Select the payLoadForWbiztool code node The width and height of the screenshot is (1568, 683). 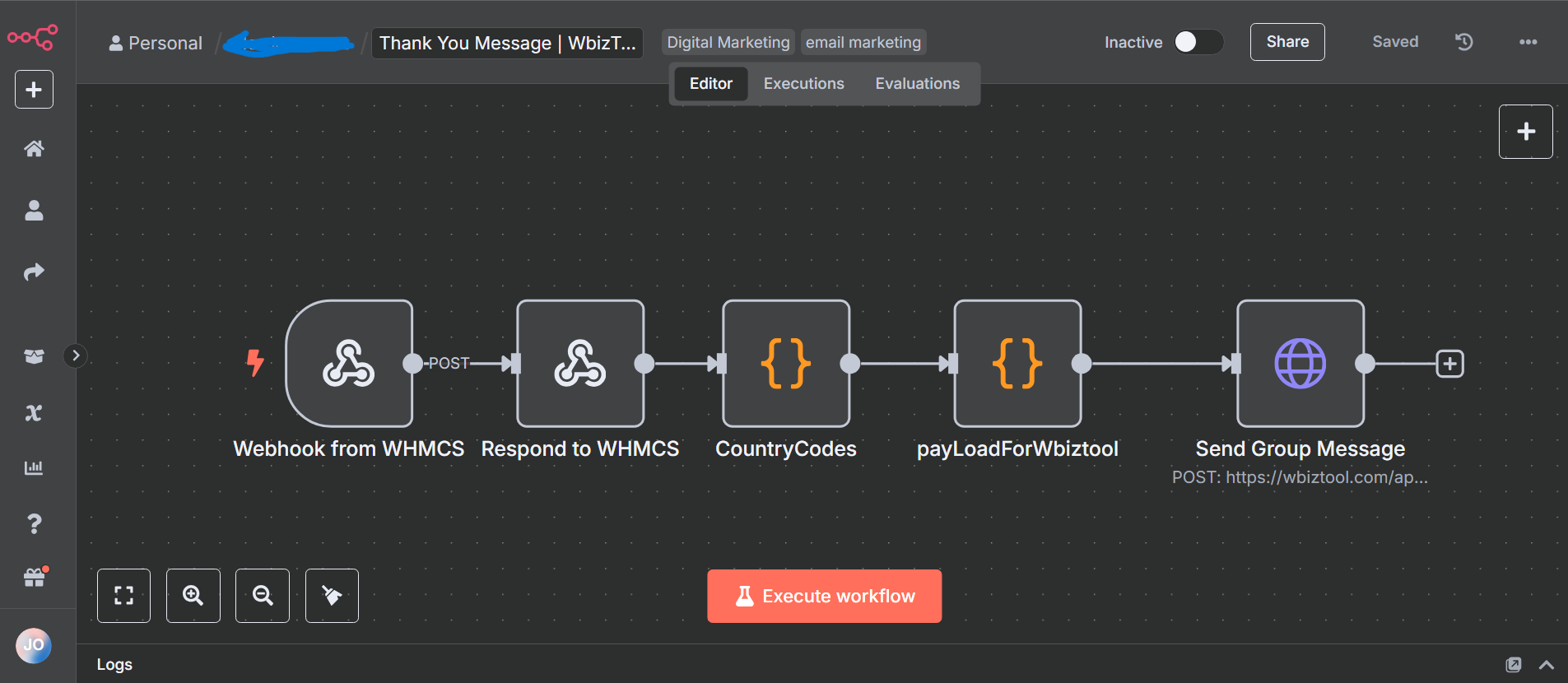1017,363
